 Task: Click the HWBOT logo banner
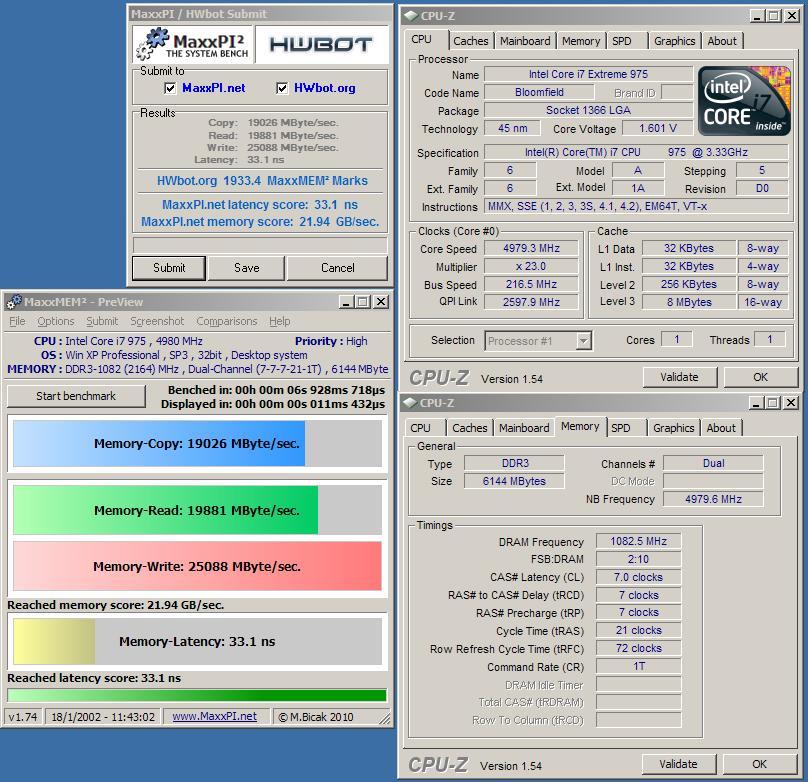321,45
